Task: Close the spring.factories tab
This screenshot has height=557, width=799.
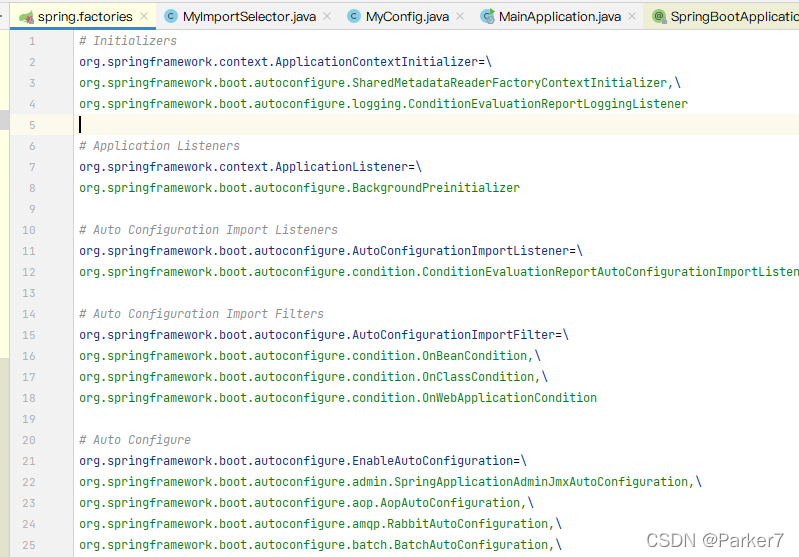Action: click(x=144, y=16)
